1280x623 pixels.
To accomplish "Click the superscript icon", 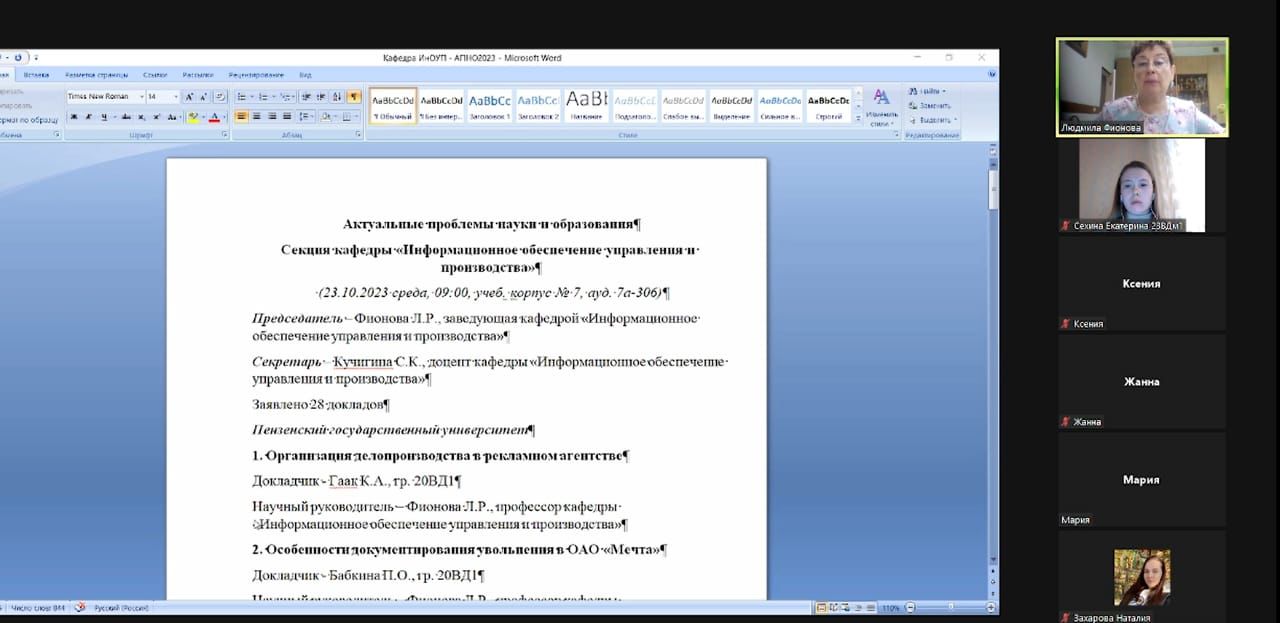I will pos(157,117).
